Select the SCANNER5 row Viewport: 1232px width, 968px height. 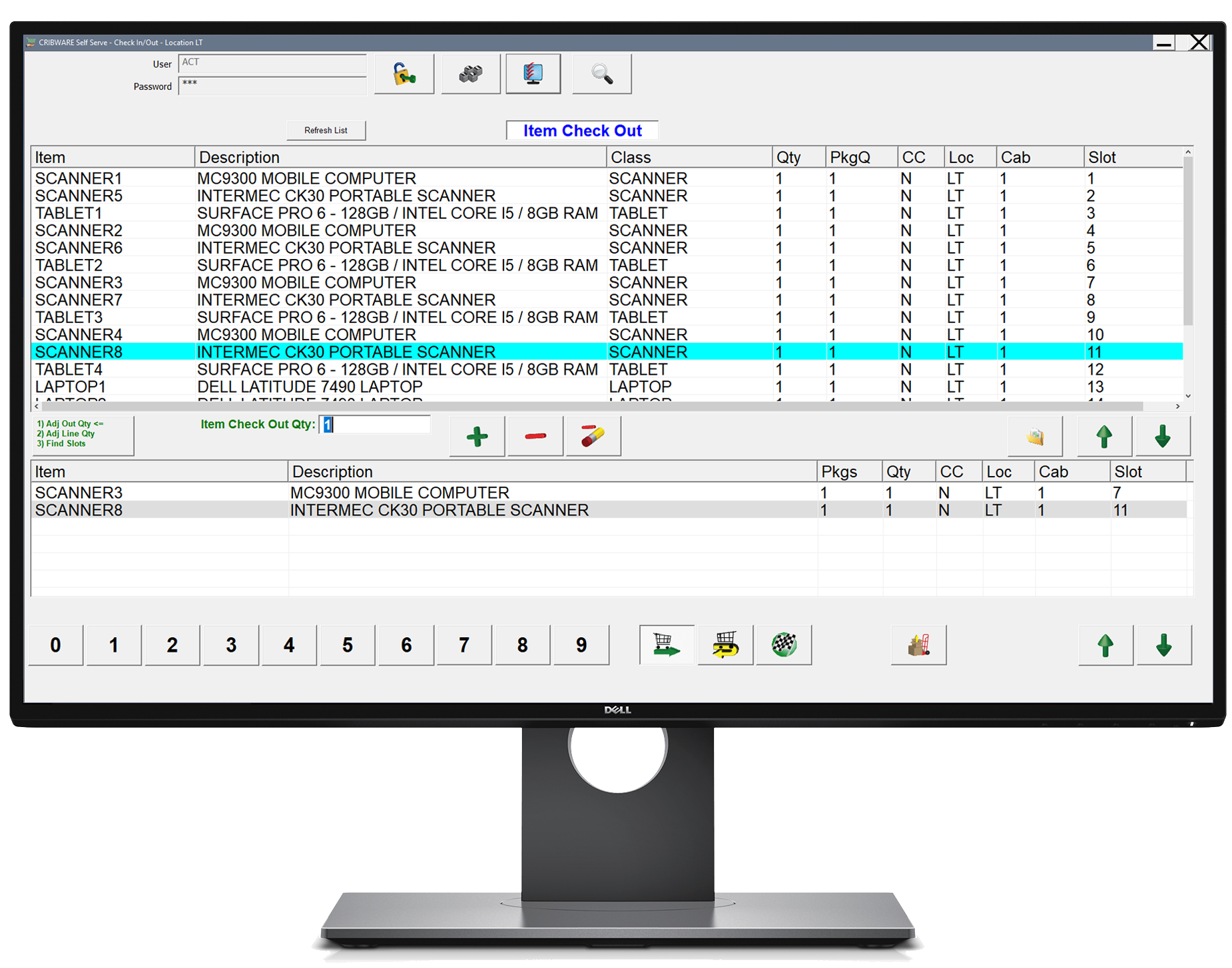click(607, 196)
